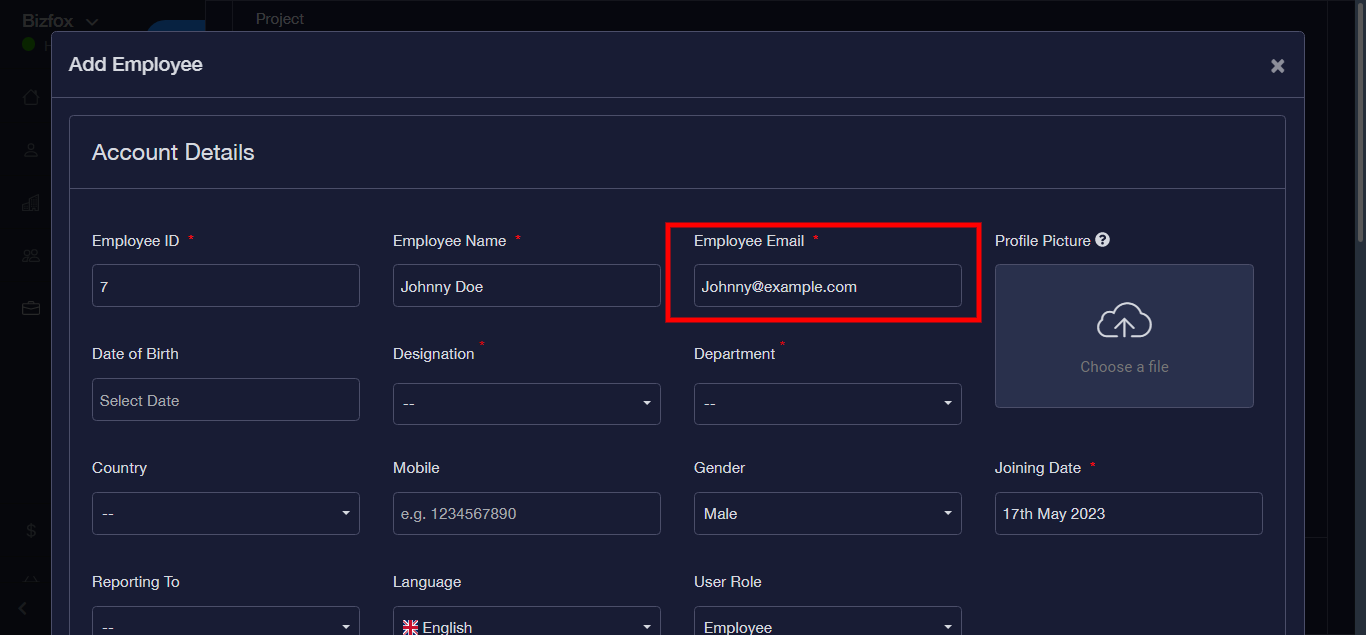This screenshot has width=1367, height=635.
Task: Click the briefcase sidebar icon
Action: [31, 308]
